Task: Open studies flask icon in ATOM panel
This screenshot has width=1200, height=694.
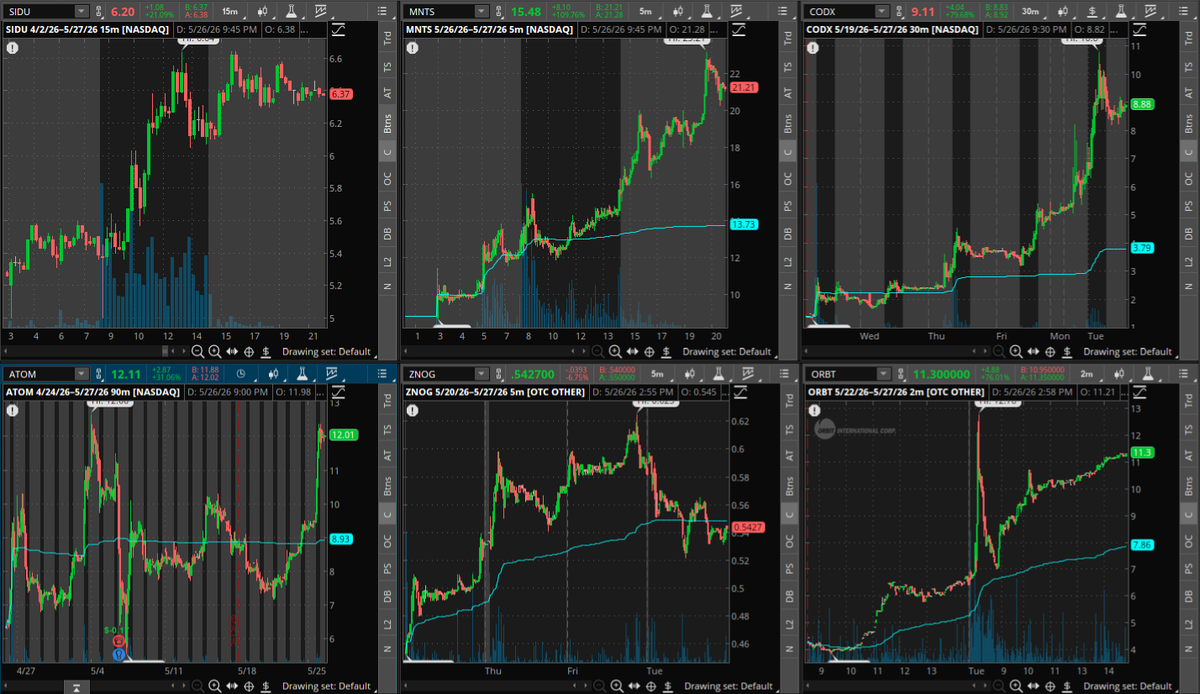Action: [x=302, y=374]
